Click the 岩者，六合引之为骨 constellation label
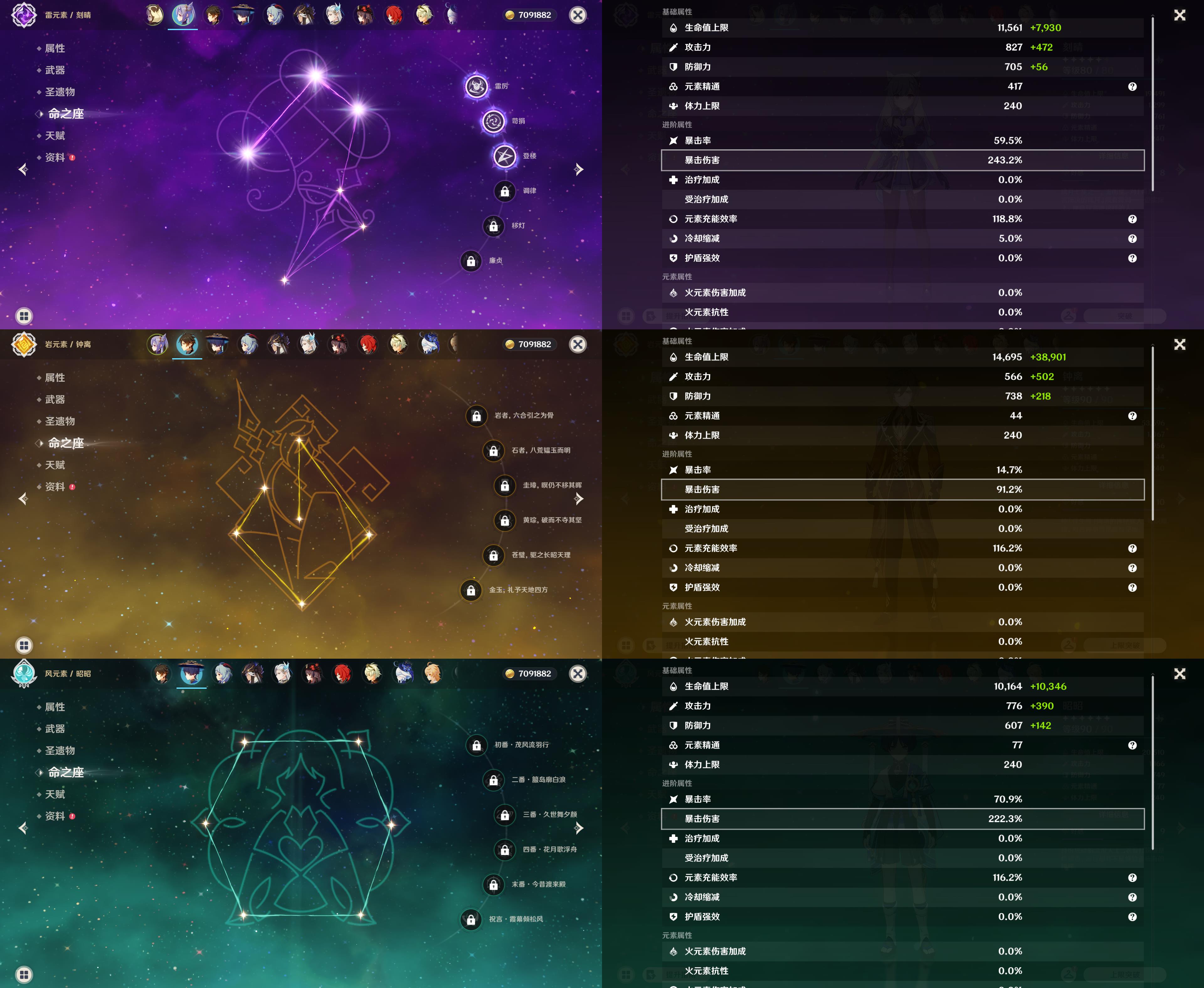The width and height of the screenshot is (1204, 988). pos(524,416)
